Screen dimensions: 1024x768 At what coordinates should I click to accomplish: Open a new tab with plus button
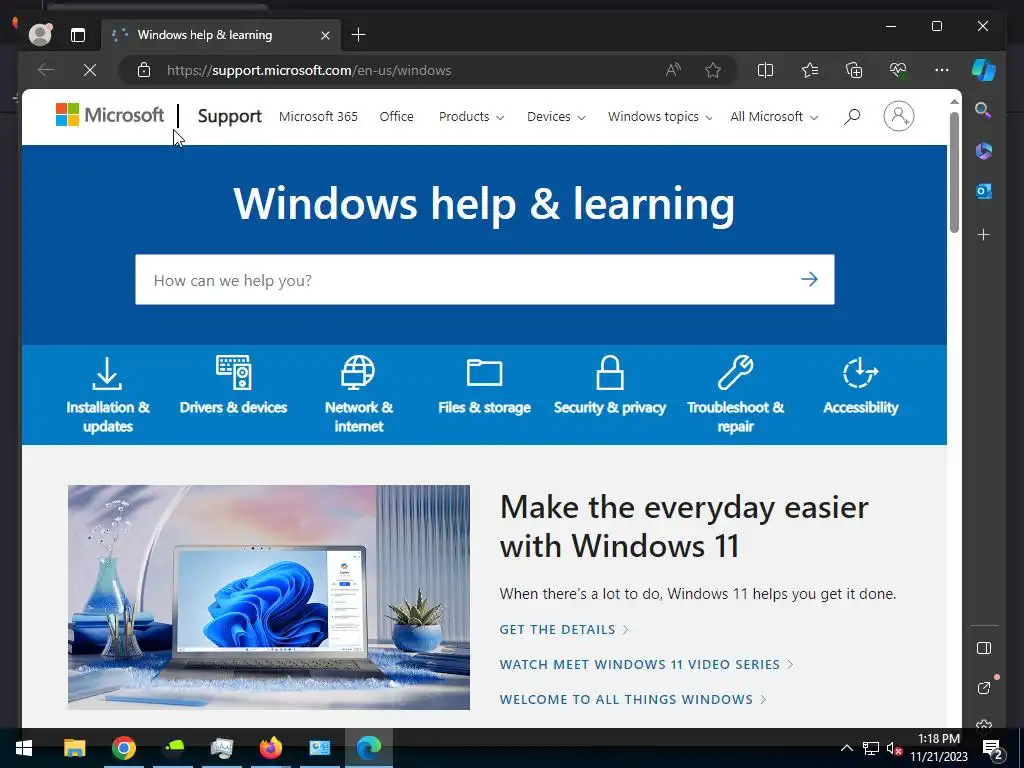click(359, 35)
